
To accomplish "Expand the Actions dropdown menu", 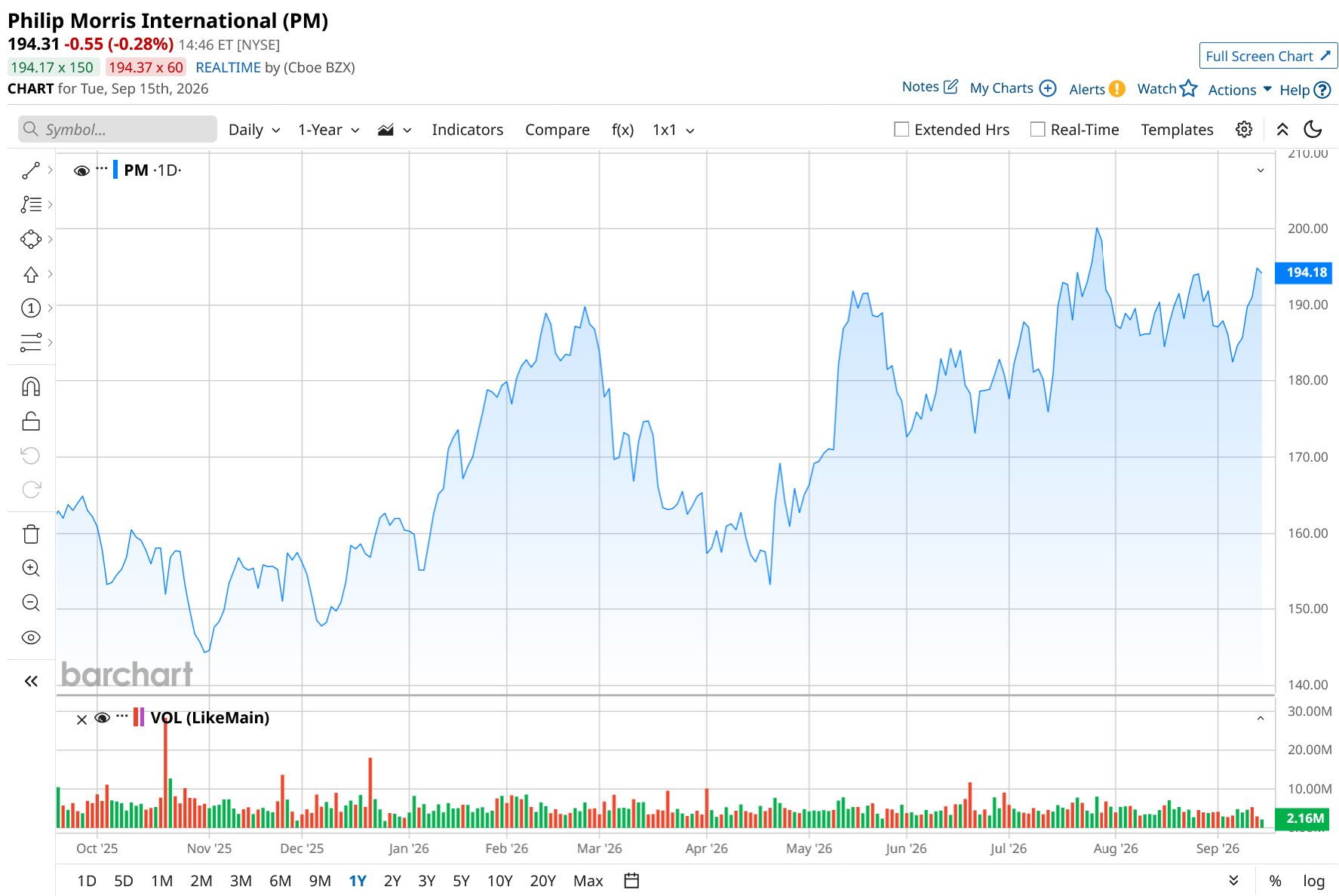I will (x=1239, y=90).
